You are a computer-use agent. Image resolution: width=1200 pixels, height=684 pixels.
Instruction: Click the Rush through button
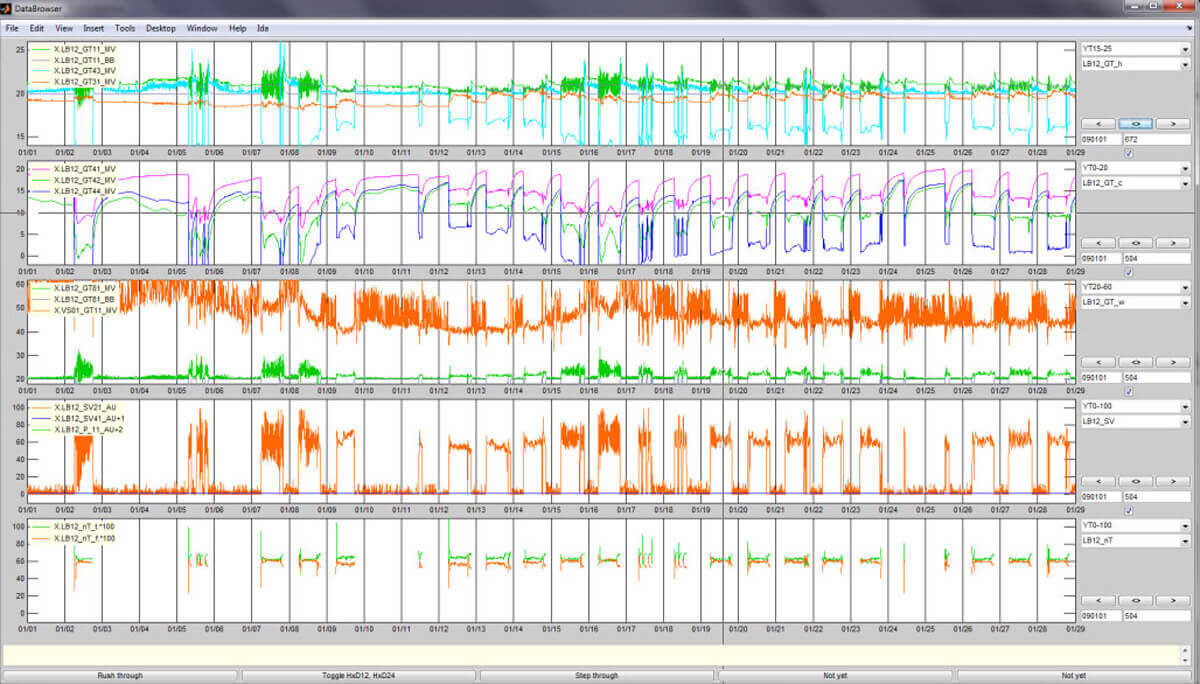[120, 676]
